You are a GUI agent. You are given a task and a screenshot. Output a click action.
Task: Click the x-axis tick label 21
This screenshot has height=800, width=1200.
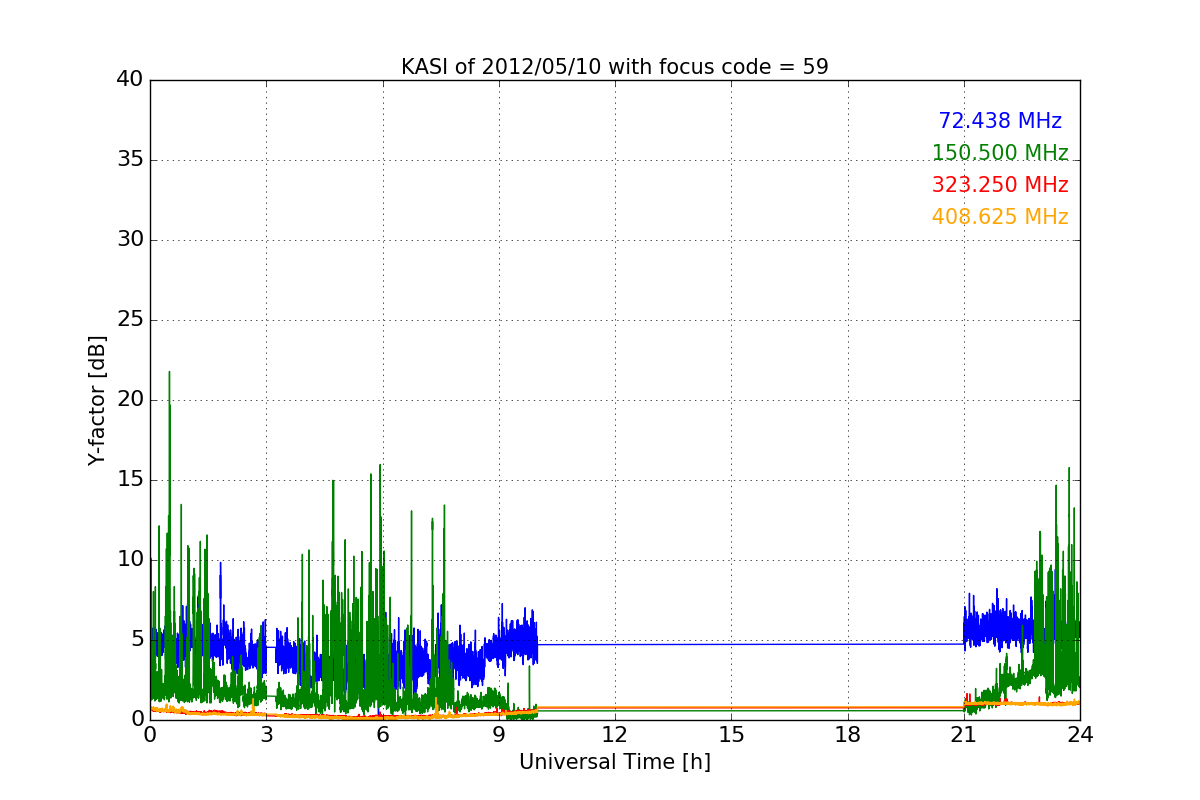(963, 735)
